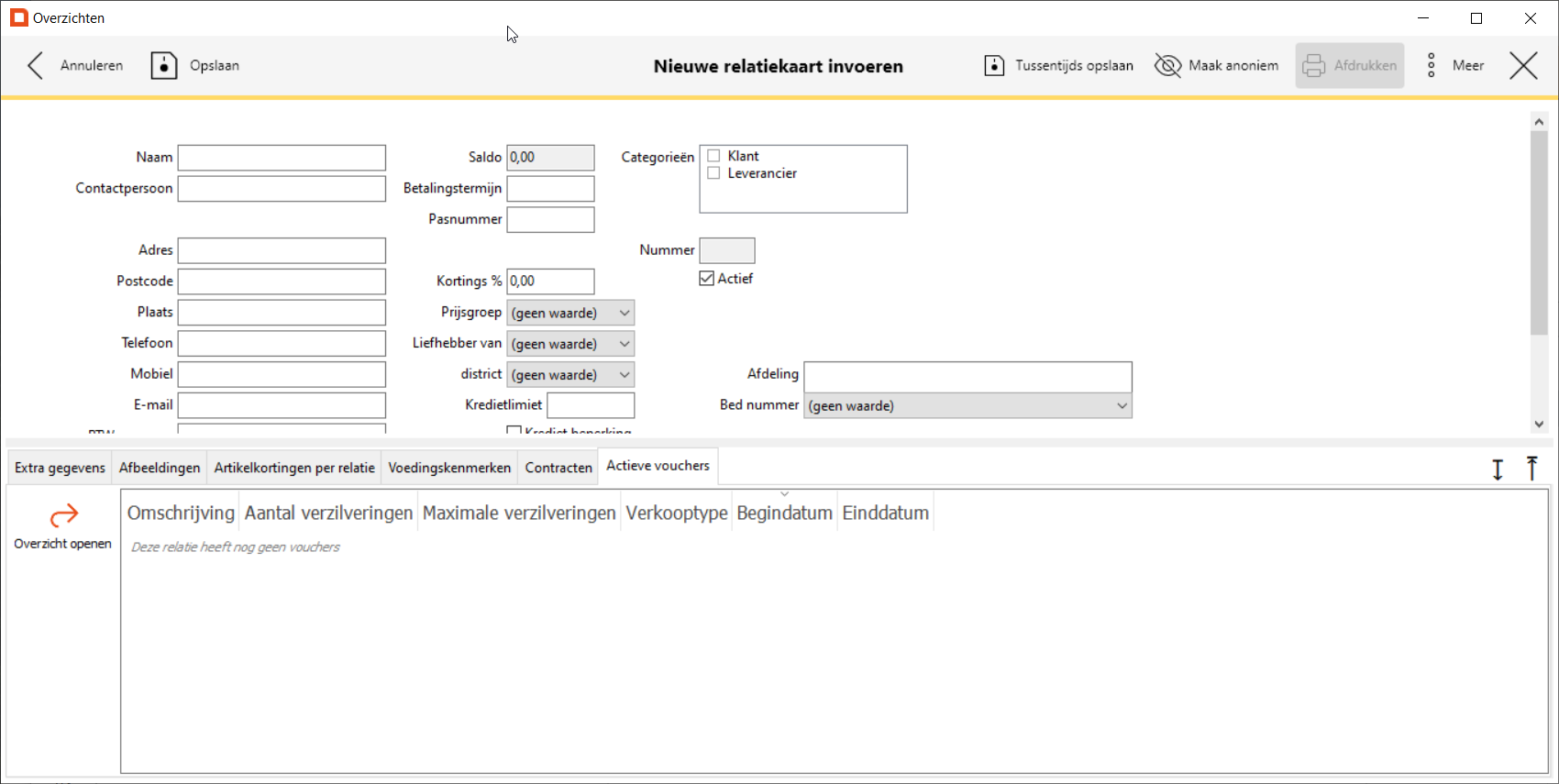
Task: Uncheck the Actief checkbox
Action: (707, 279)
